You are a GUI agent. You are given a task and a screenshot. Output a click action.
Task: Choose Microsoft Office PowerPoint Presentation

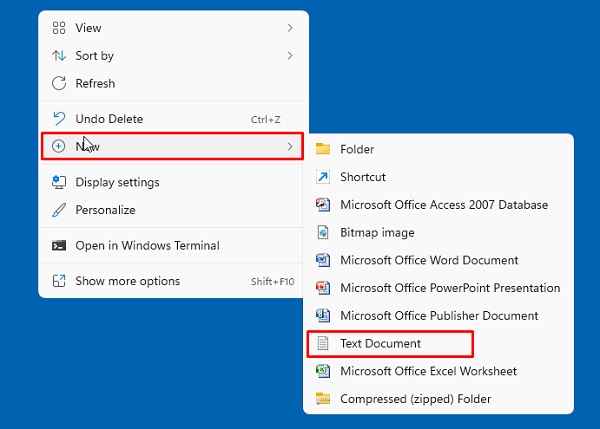(439, 288)
